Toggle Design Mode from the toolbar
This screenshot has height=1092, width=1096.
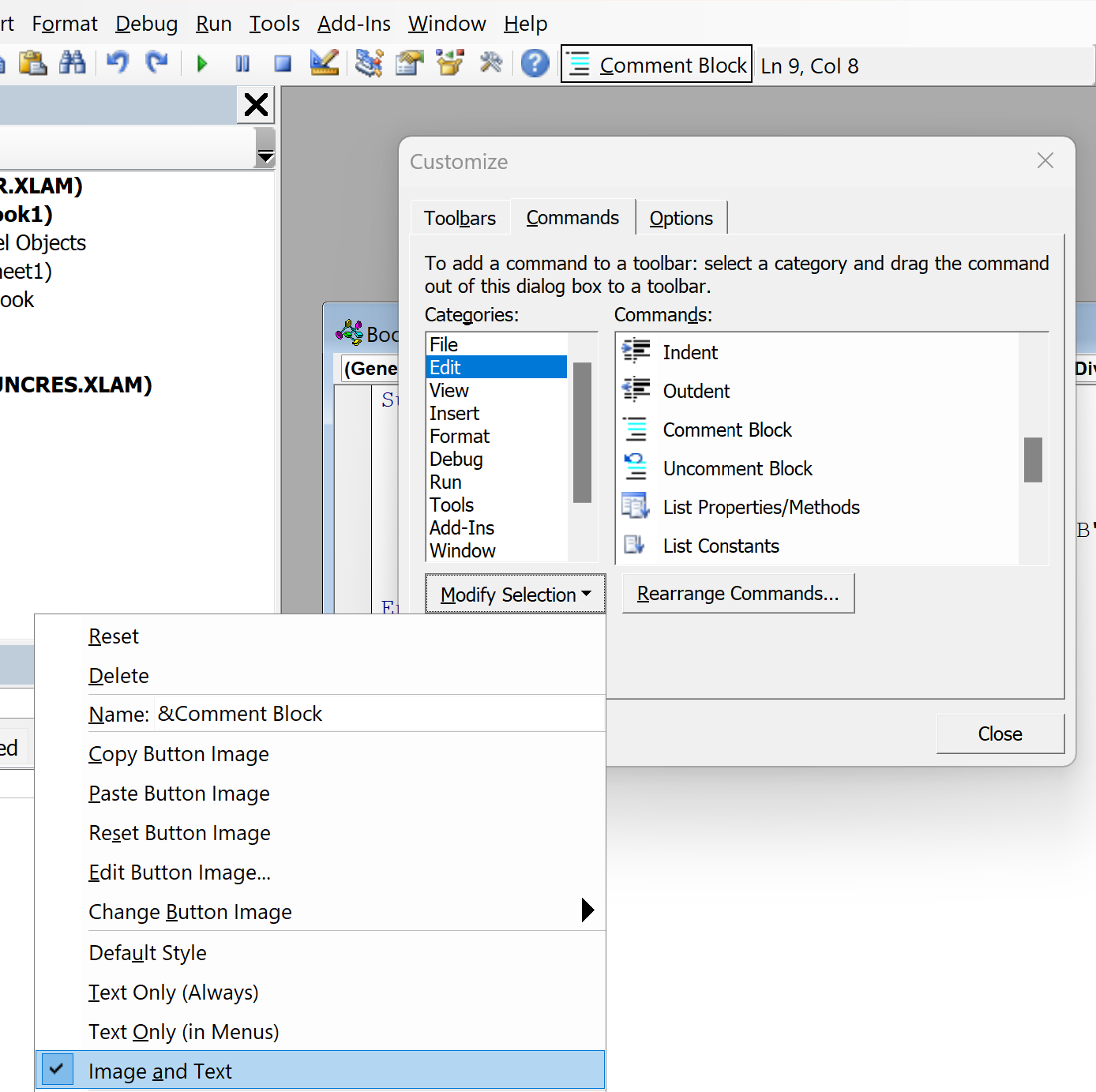[324, 63]
